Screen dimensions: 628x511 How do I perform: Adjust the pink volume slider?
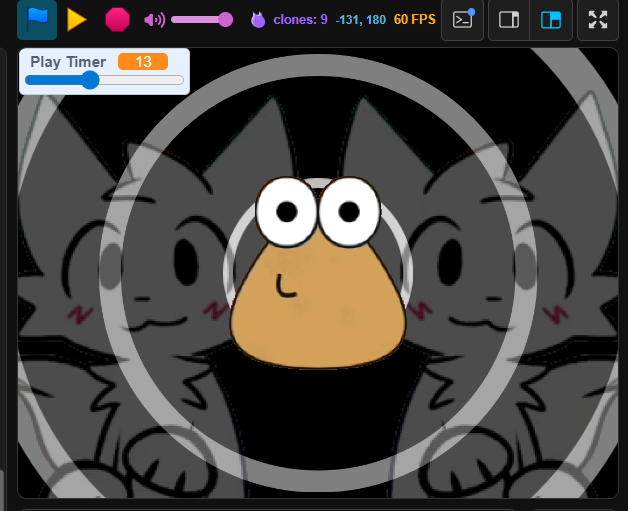coord(202,20)
